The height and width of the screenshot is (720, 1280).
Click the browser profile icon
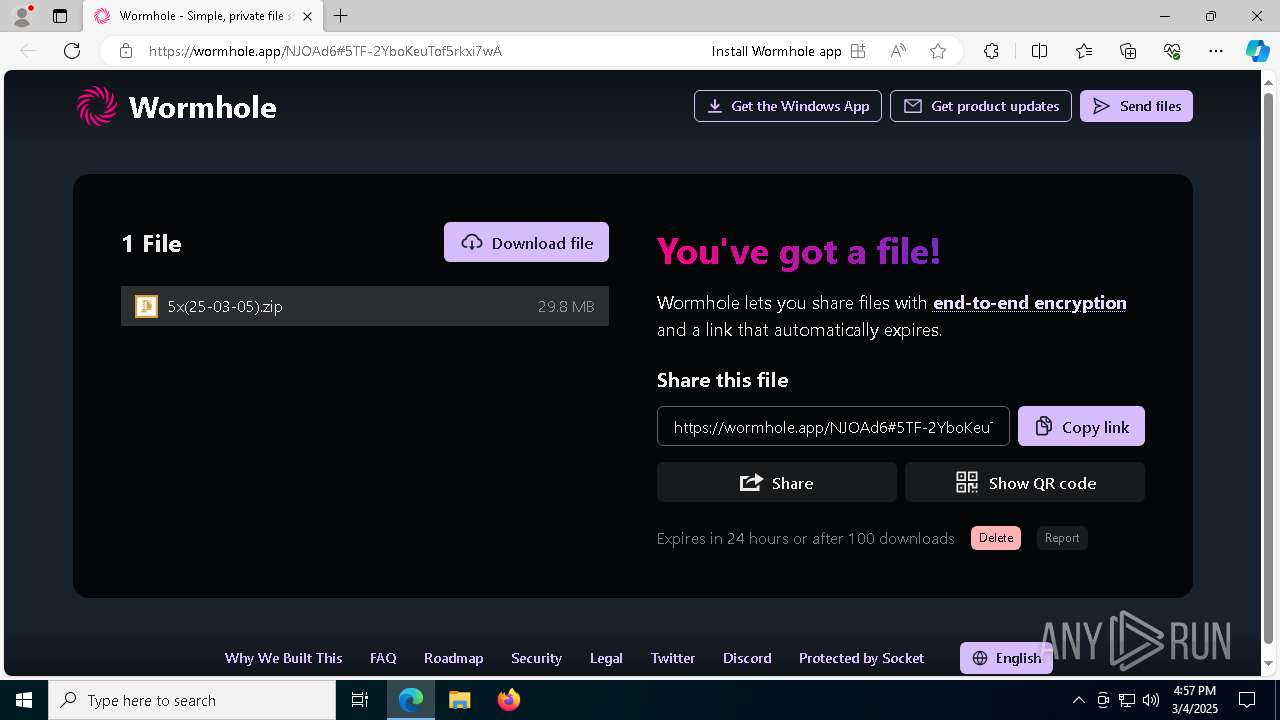pos(22,16)
